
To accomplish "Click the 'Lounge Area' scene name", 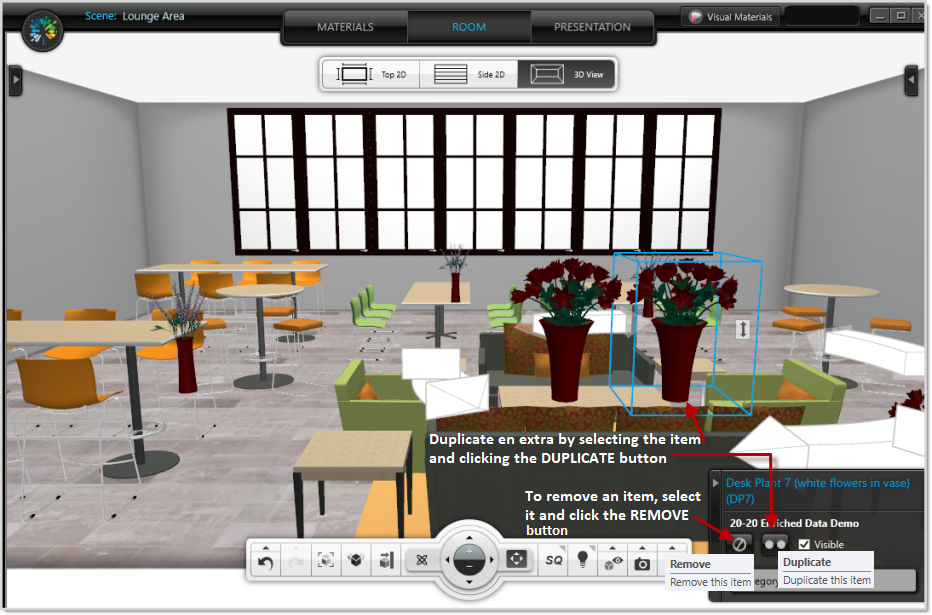I will (x=153, y=16).
